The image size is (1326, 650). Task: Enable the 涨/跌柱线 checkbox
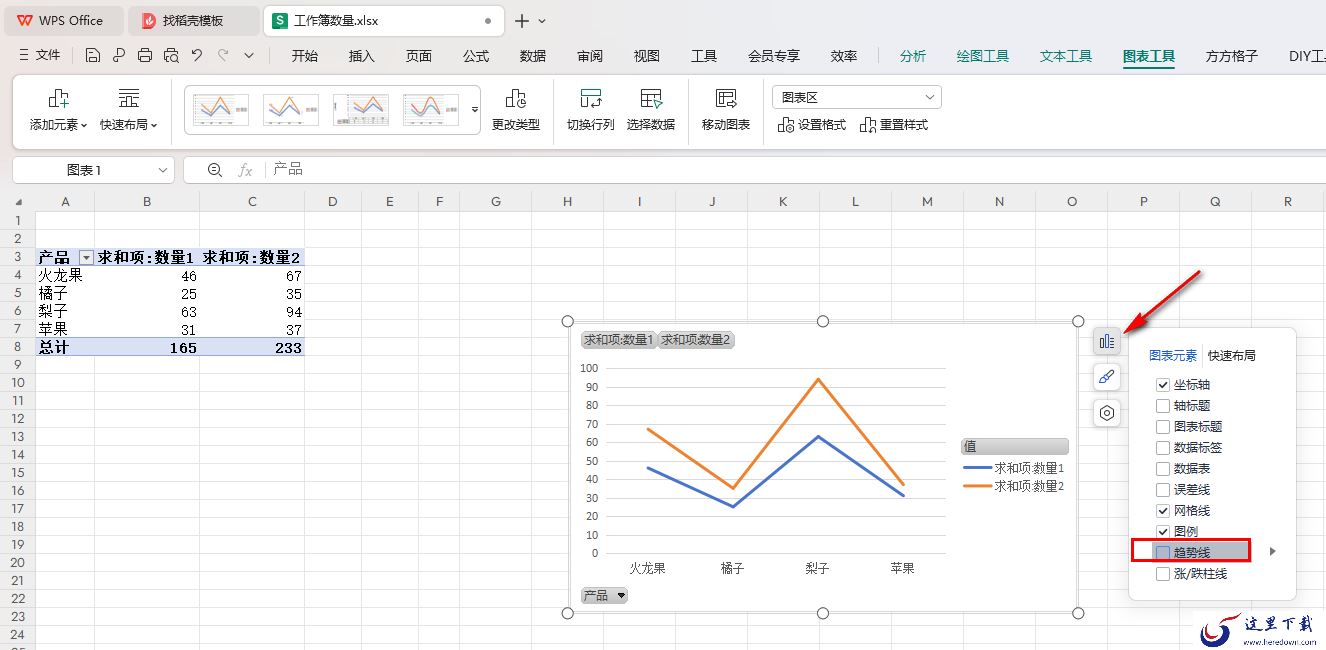click(x=1162, y=574)
